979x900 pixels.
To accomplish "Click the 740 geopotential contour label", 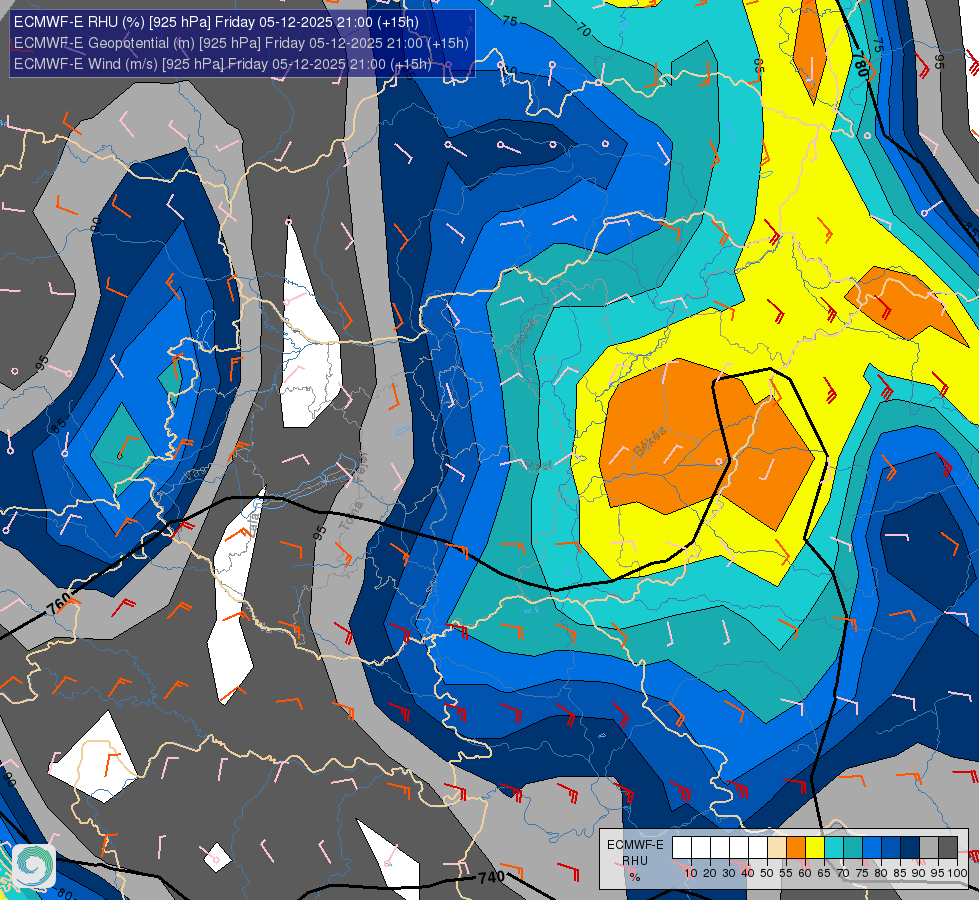I will click(491, 877).
